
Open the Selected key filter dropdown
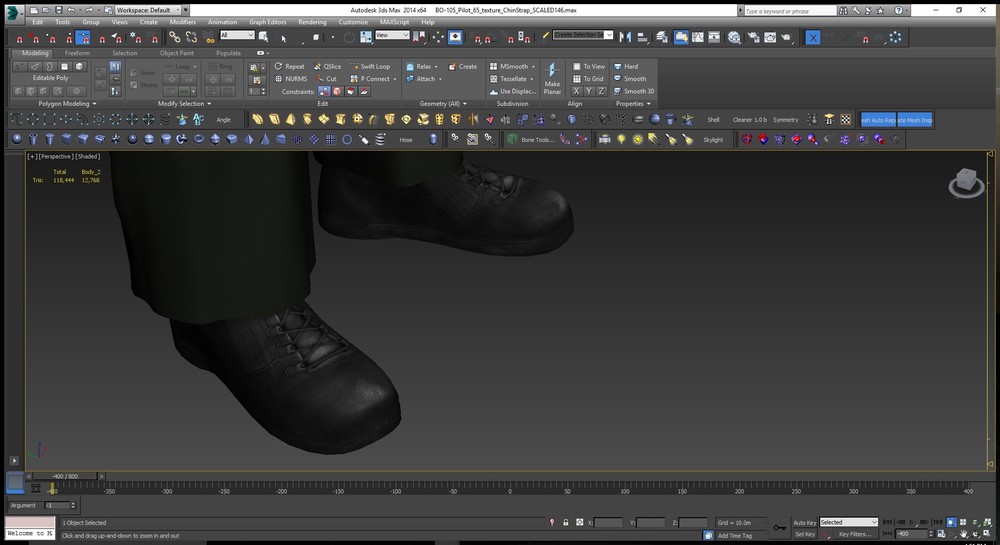pos(848,522)
